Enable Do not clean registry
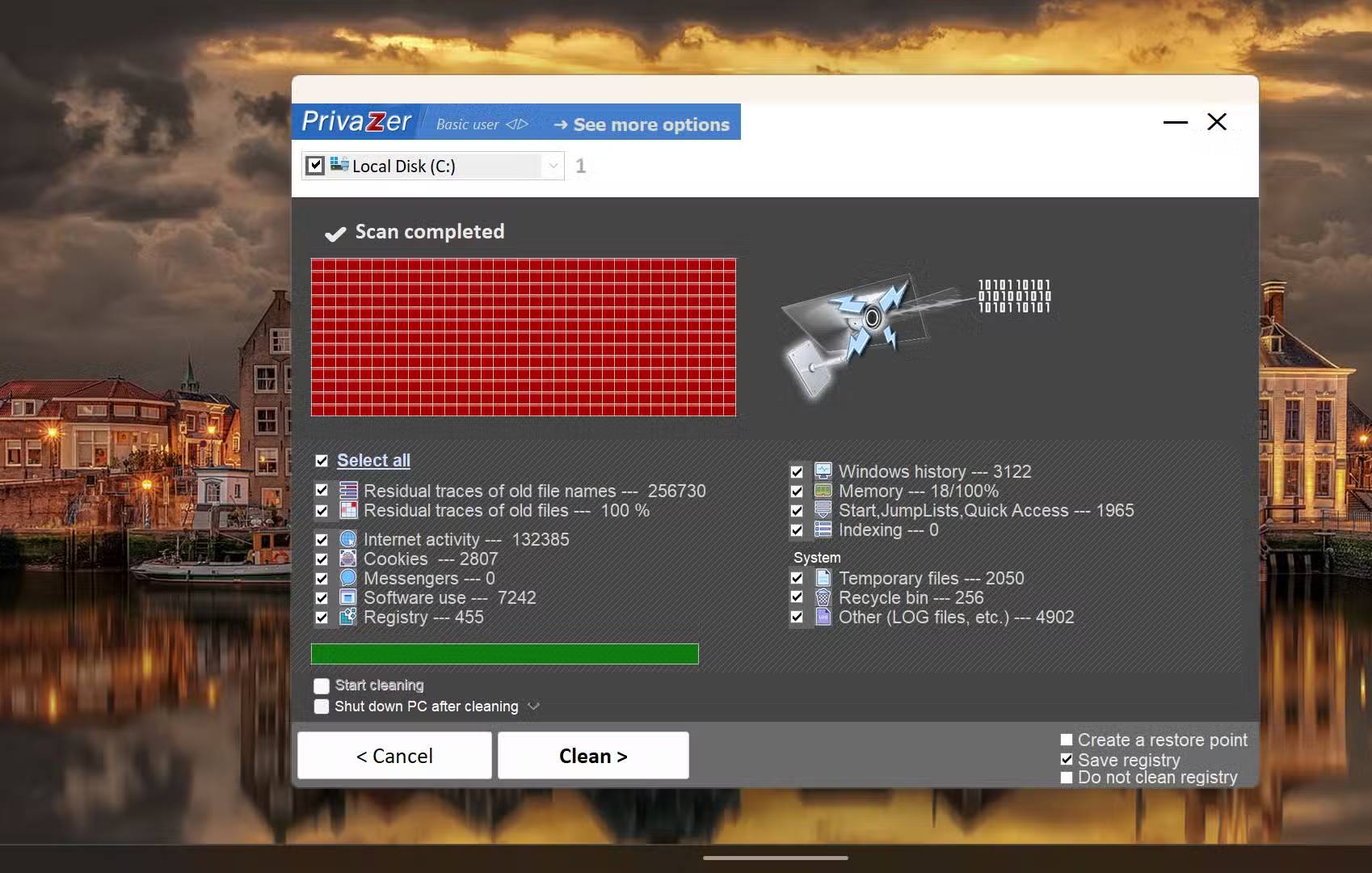Screen dimensions: 1372x873 pos(1067,777)
